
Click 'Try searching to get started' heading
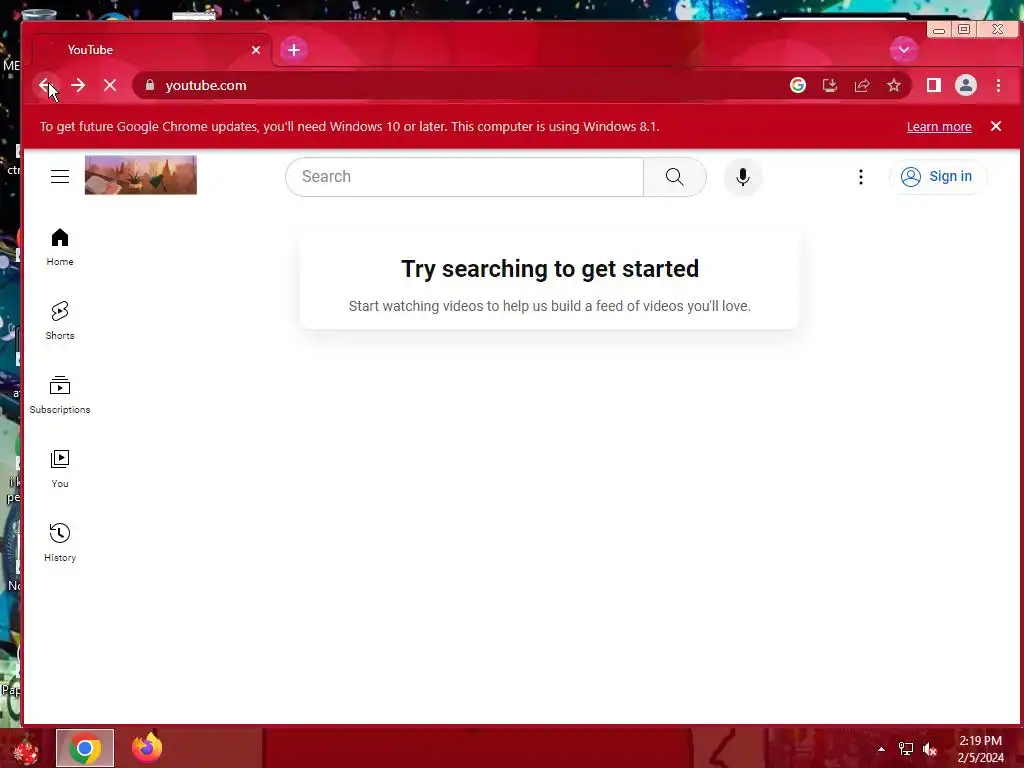550,268
